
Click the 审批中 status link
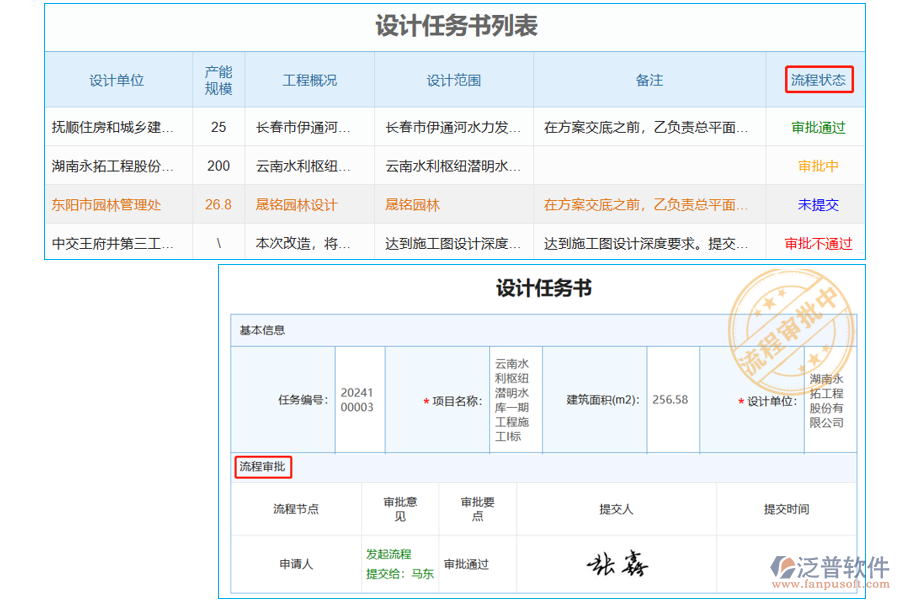pyautogui.click(x=817, y=166)
